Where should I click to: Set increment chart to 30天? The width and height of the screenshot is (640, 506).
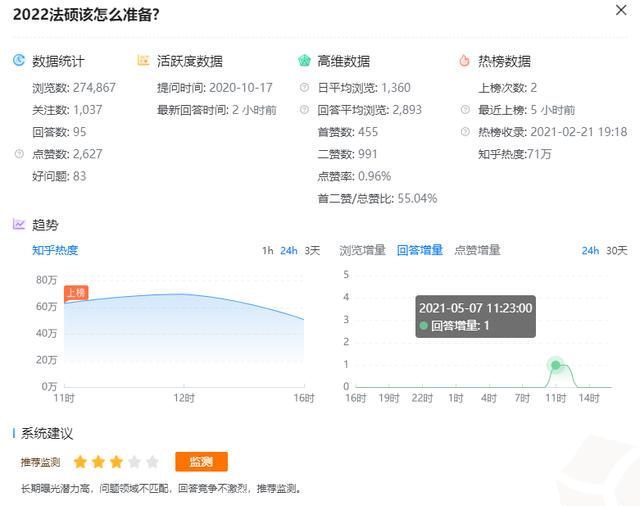(617, 251)
